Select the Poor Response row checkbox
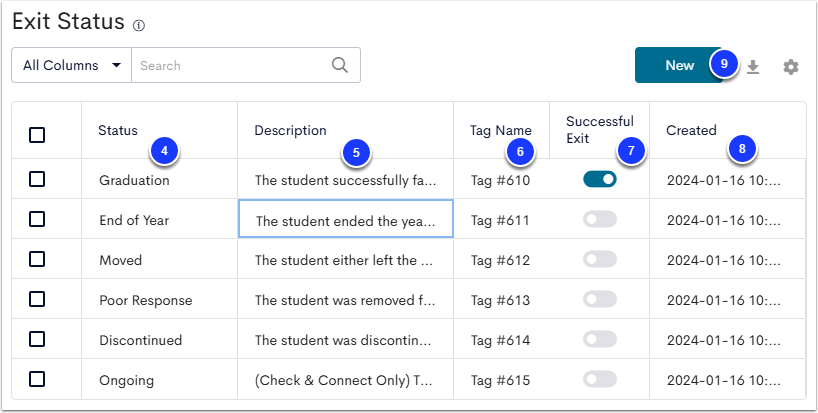The width and height of the screenshot is (818, 413). 37,299
